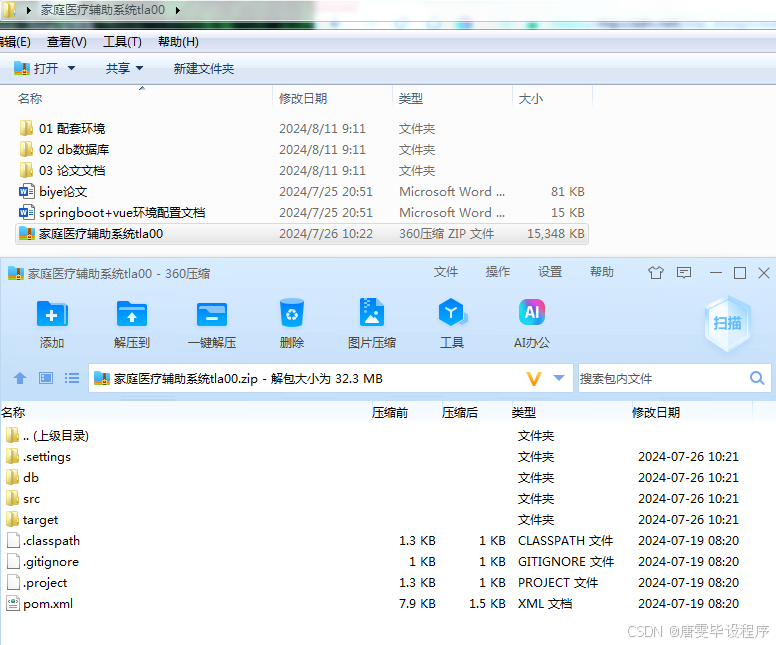The image size is (776, 645).
Task: Select the 家庭医疗辅助系统tla00 zip file icon in Explorer
Action: click(26, 234)
